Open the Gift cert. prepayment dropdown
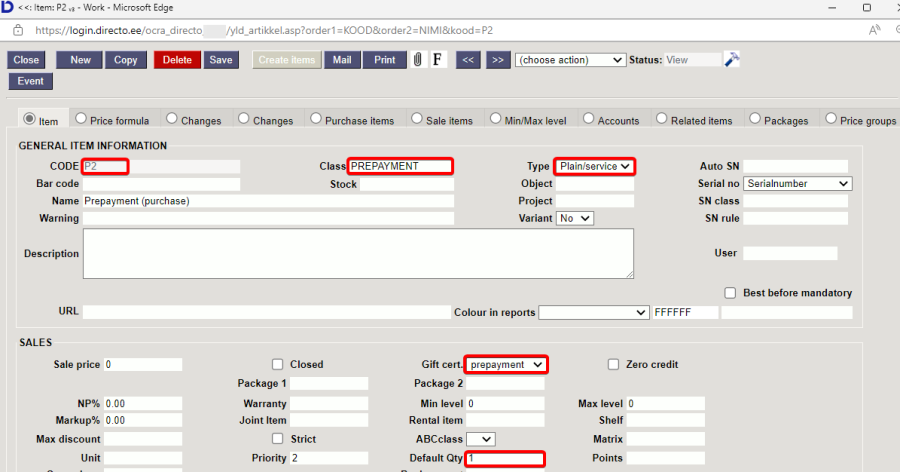This screenshot has width=900, height=472. 506,365
